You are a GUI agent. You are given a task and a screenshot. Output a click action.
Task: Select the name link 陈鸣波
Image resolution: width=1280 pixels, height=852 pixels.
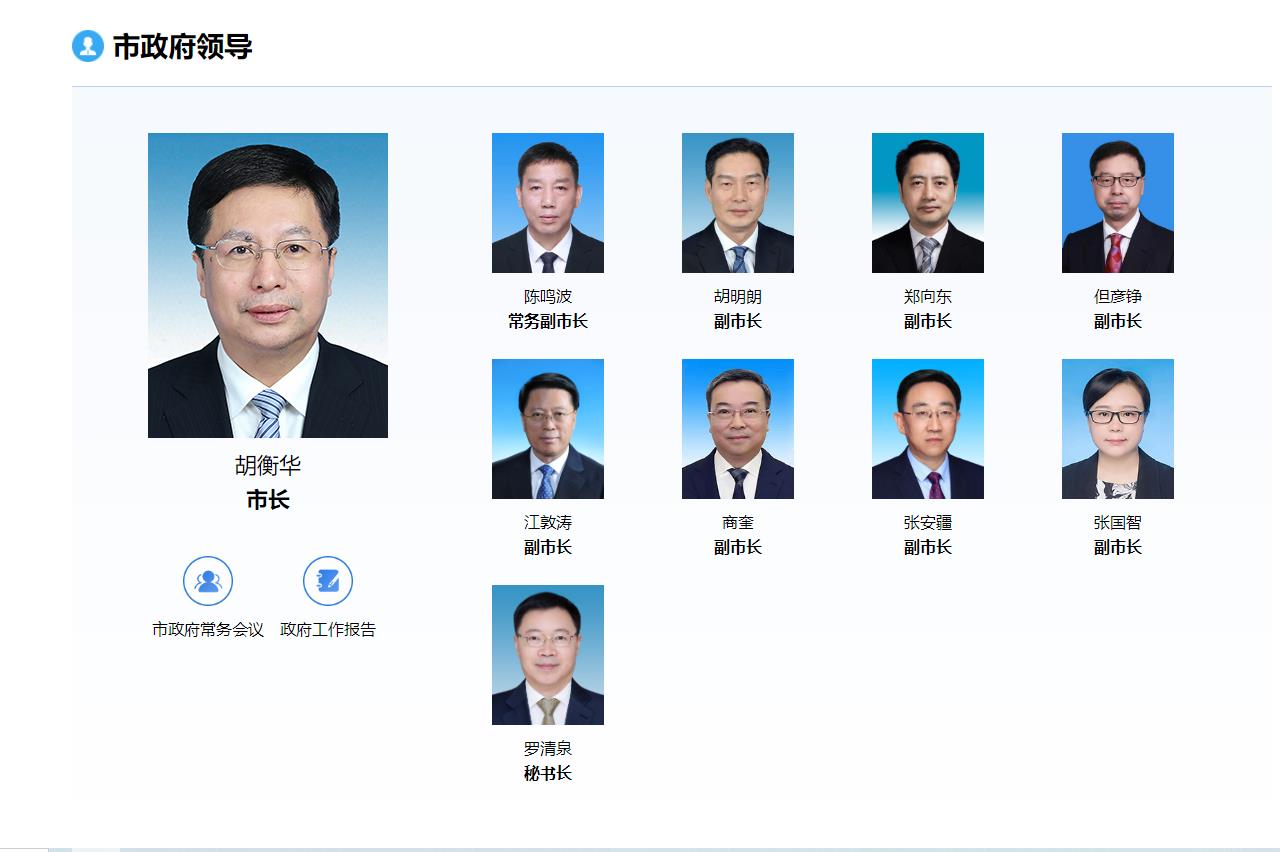pos(548,297)
